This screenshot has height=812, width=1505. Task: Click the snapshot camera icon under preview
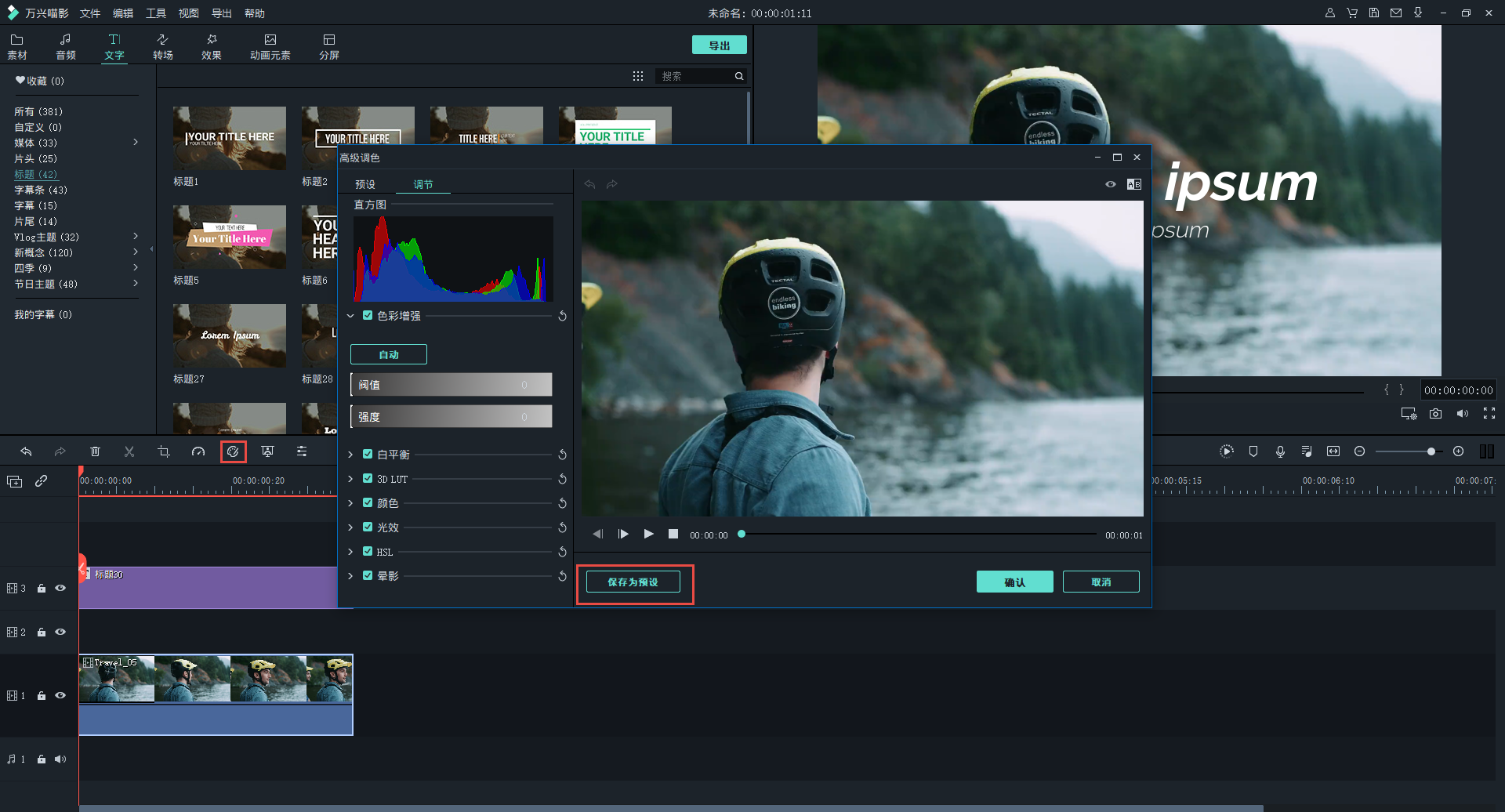(1435, 414)
